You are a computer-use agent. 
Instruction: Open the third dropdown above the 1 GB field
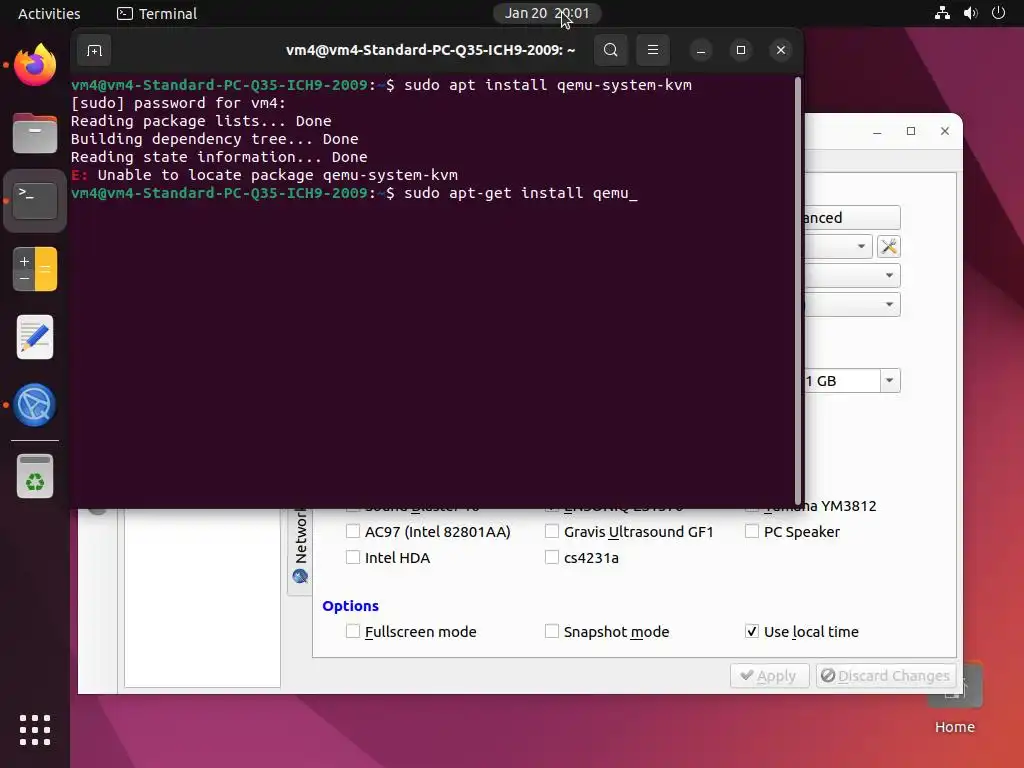(889, 304)
